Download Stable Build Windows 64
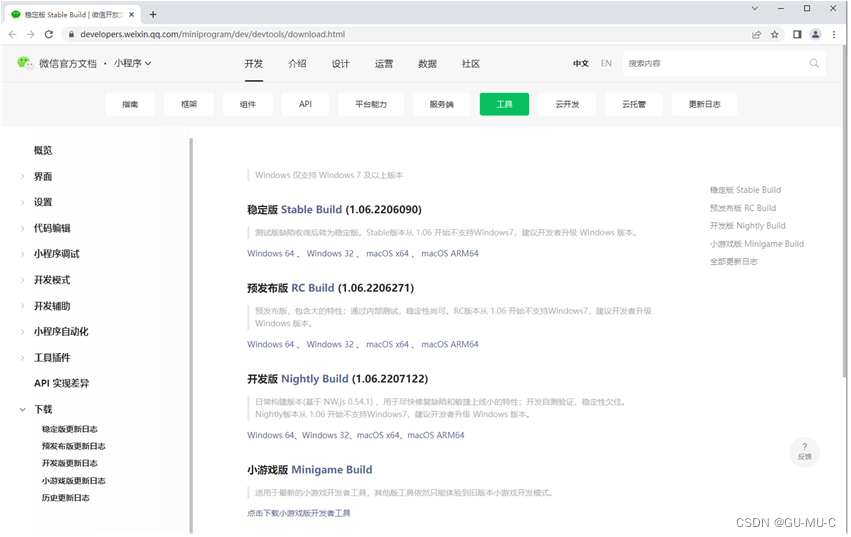 (x=270, y=254)
